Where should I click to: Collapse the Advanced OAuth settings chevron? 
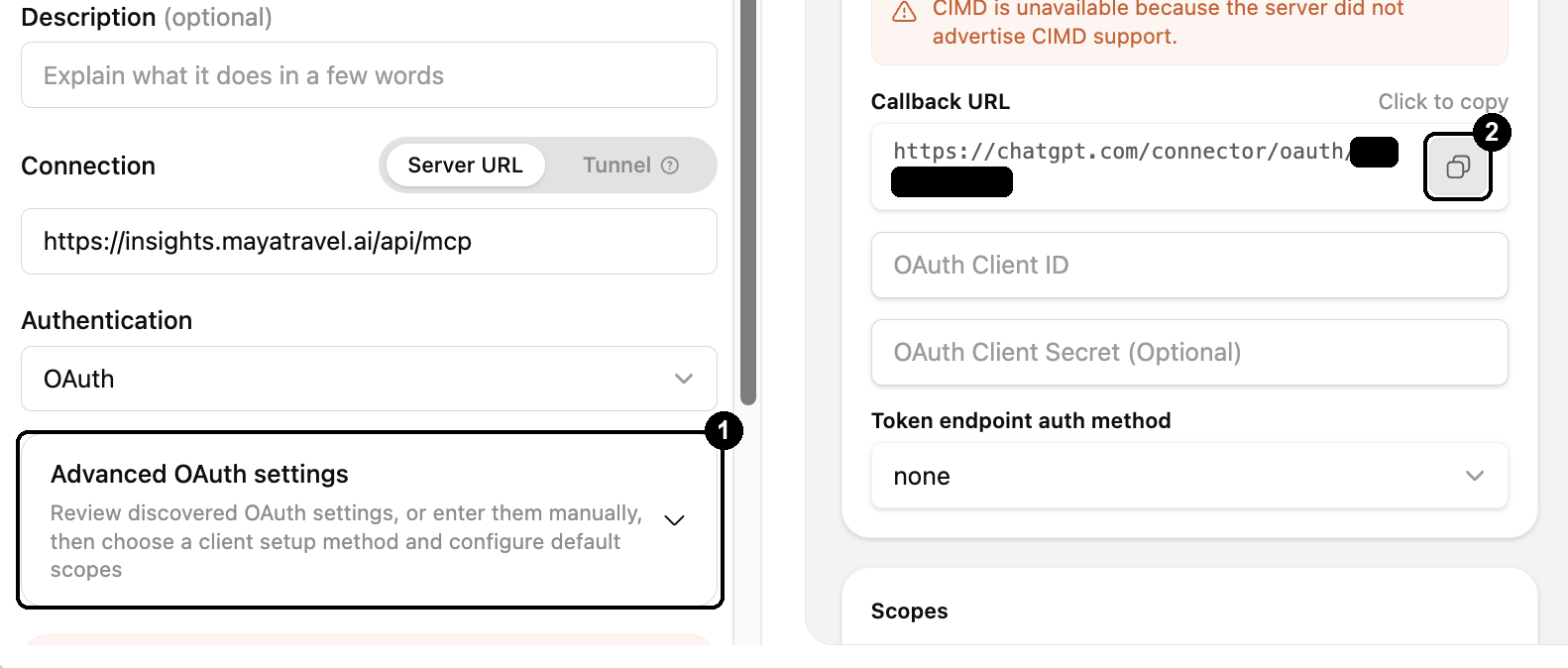click(674, 520)
